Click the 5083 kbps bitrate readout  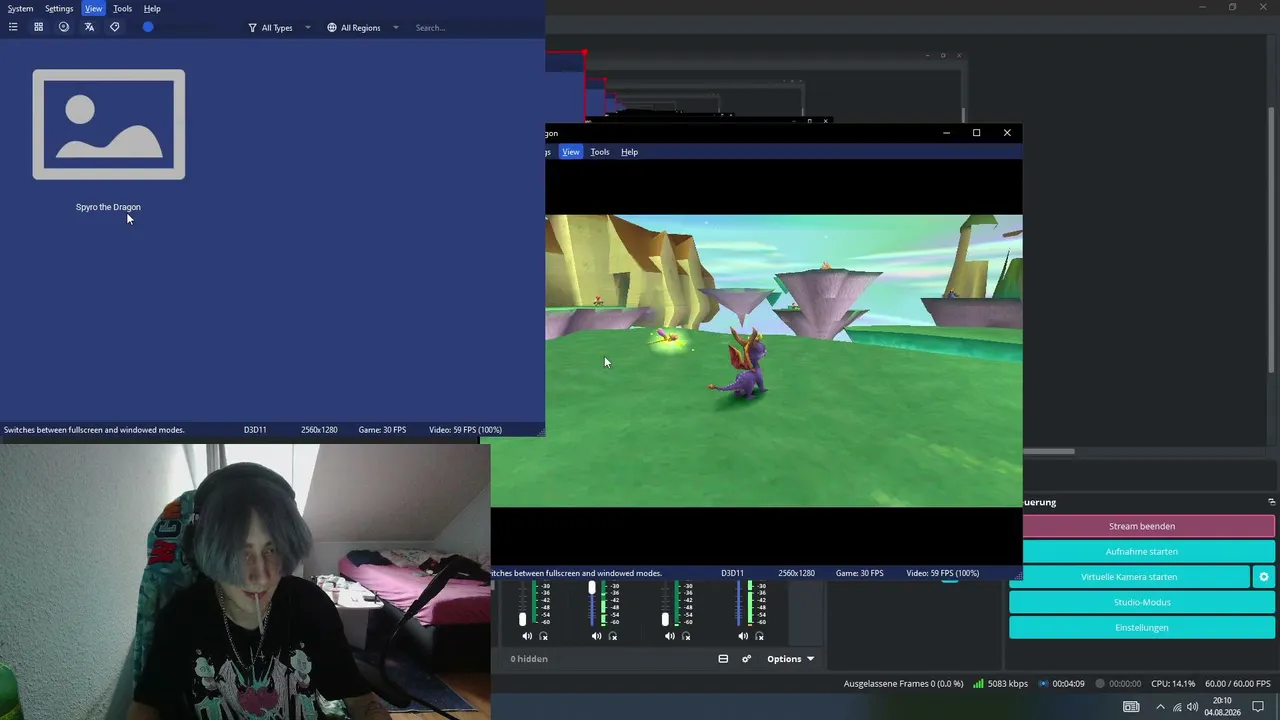pos(1008,684)
